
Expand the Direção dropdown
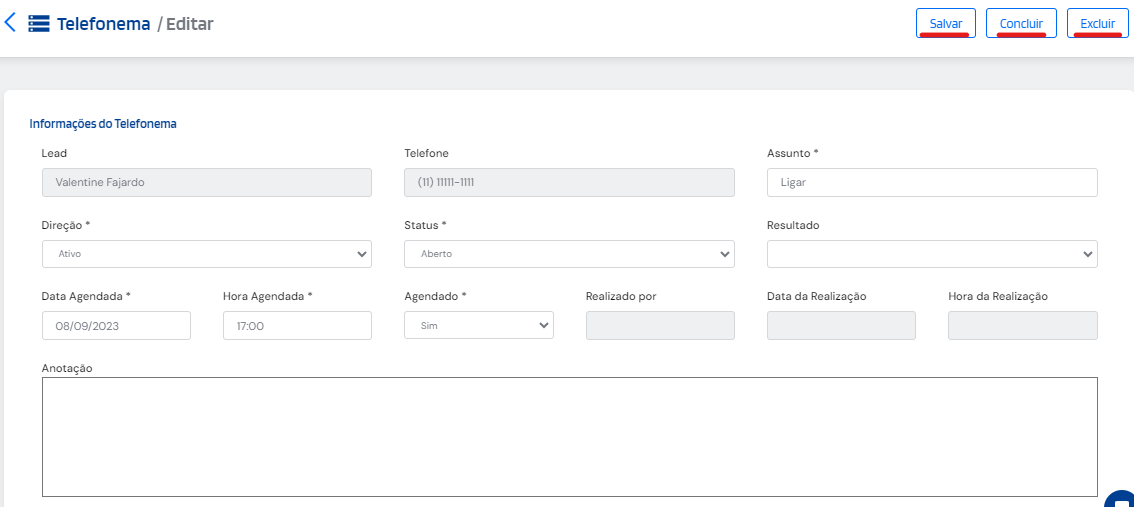pyautogui.click(x=206, y=254)
